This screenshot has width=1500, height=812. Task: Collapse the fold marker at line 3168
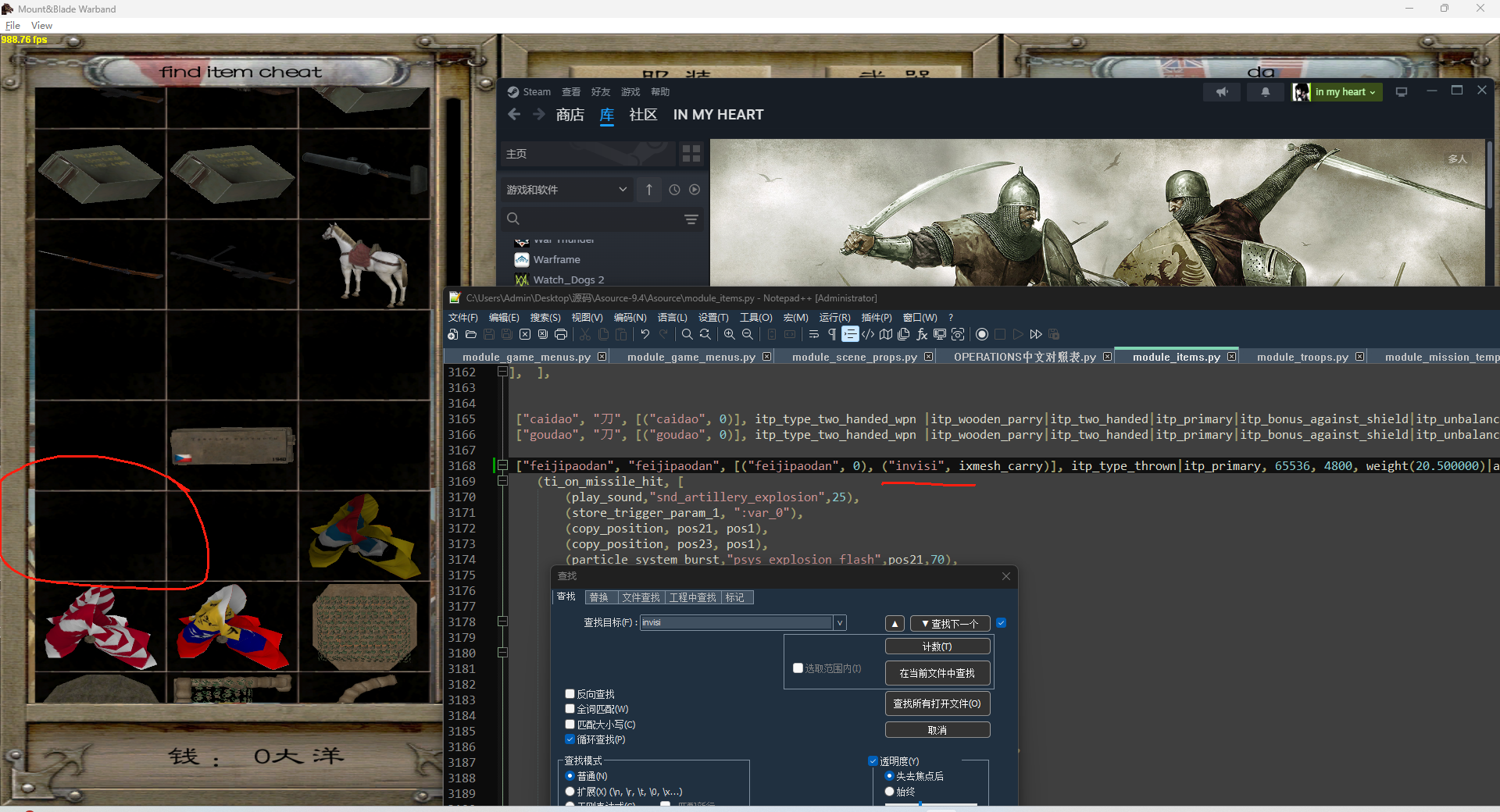pos(502,466)
